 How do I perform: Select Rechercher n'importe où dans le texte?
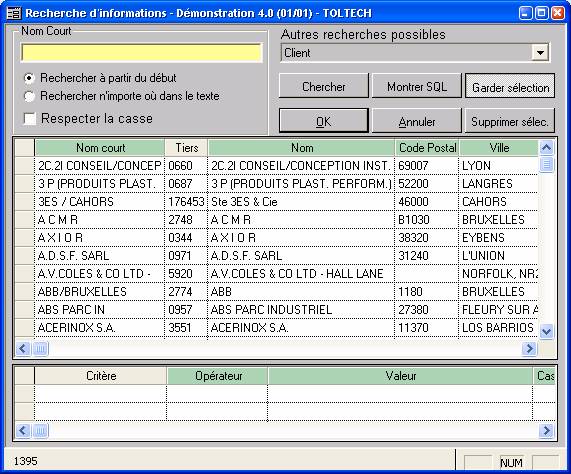coord(29,96)
